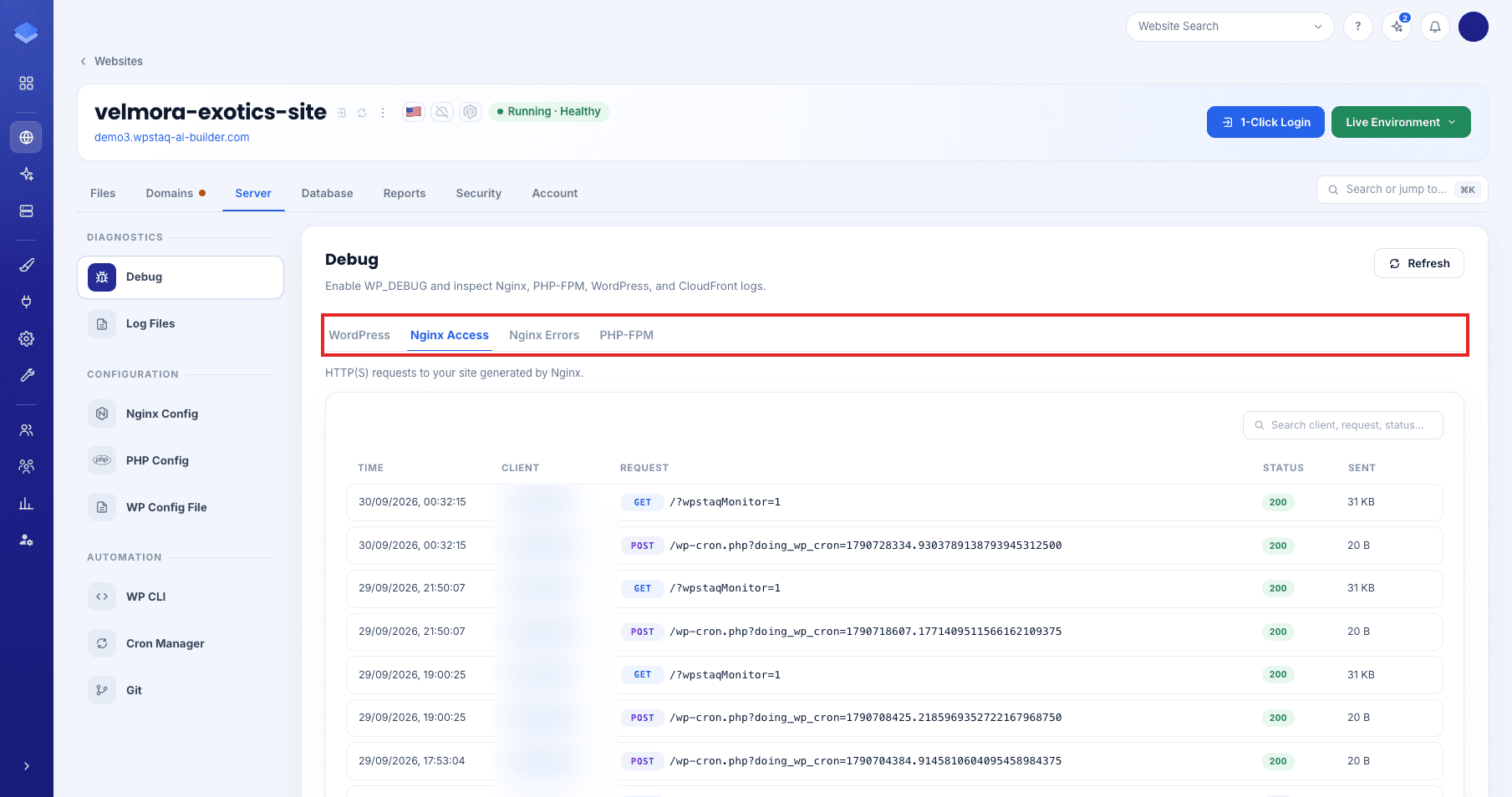Click the refresh icon beside site name
Image resolution: width=1512 pixels, height=797 pixels.
pyautogui.click(x=362, y=113)
